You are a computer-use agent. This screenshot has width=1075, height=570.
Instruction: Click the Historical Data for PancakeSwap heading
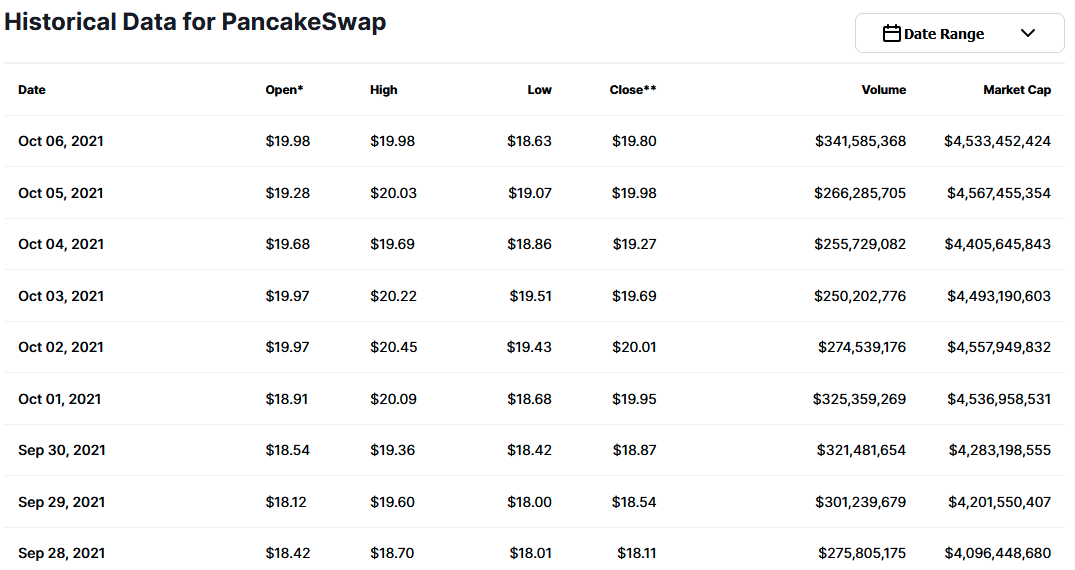pos(195,22)
